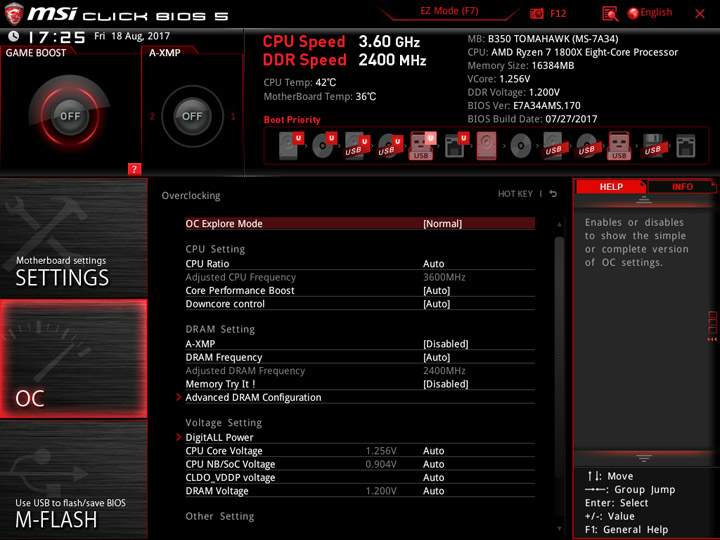Toggle the A-XMP OFF knob
Image resolution: width=720 pixels, height=540 pixels.
point(192,116)
